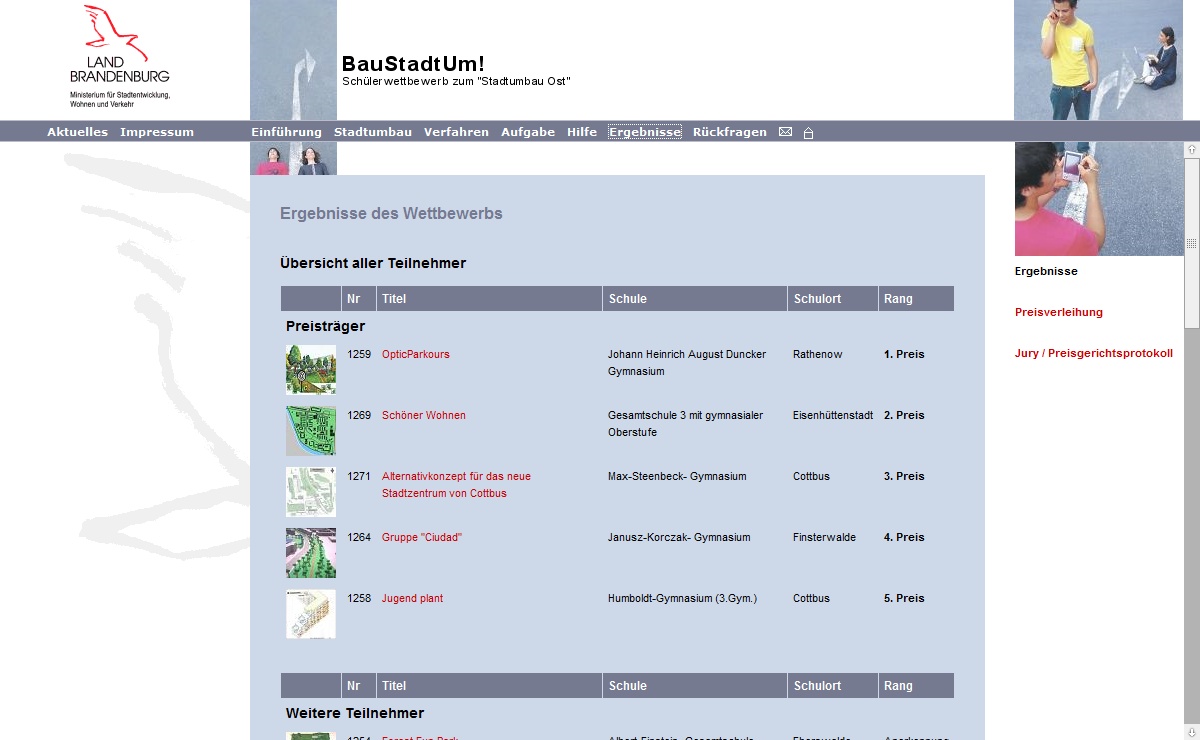Open the Impressum page
The height and width of the screenshot is (740, 1200).
coord(157,132)
